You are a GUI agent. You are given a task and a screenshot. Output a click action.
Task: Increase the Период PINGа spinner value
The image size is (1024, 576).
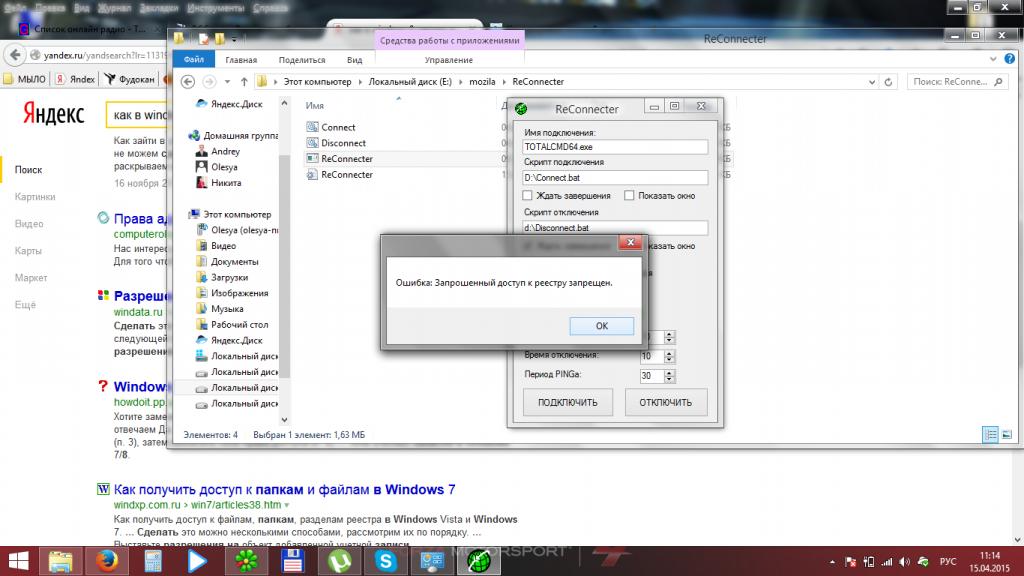[670, 372]
